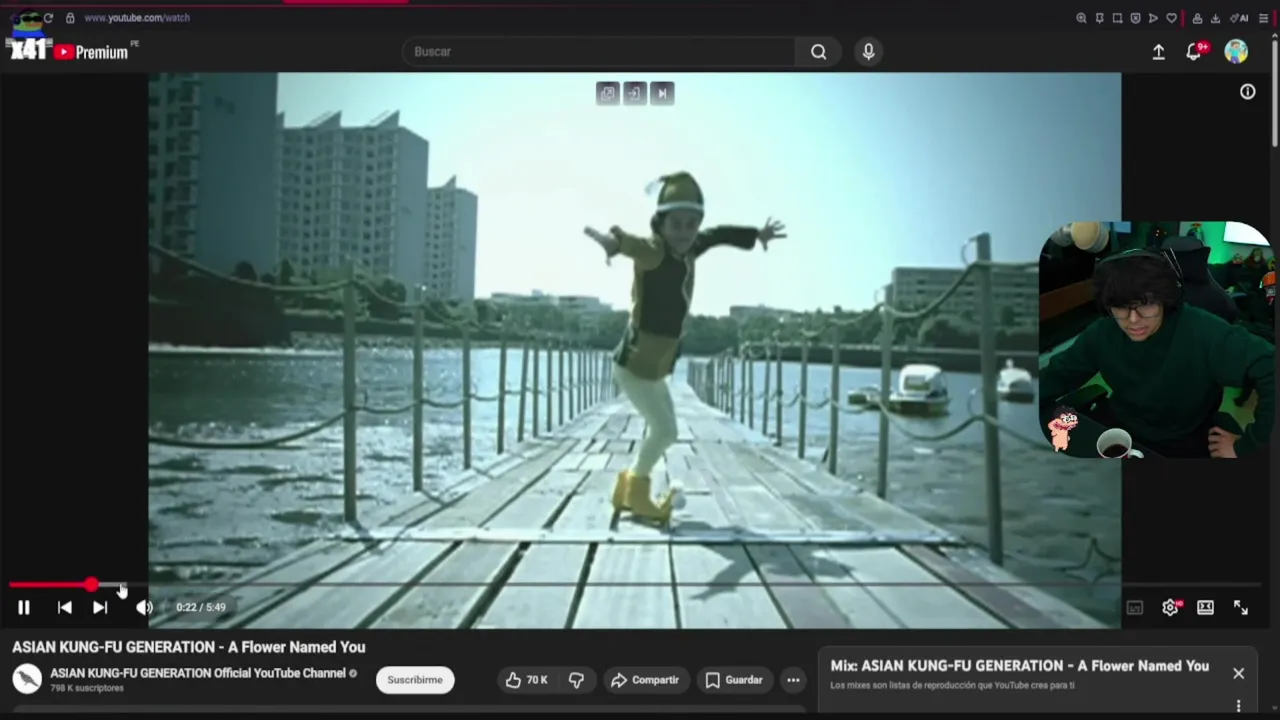Start voice search with the microphone
The image size is (1280, 720).
[x=868, y=52]
